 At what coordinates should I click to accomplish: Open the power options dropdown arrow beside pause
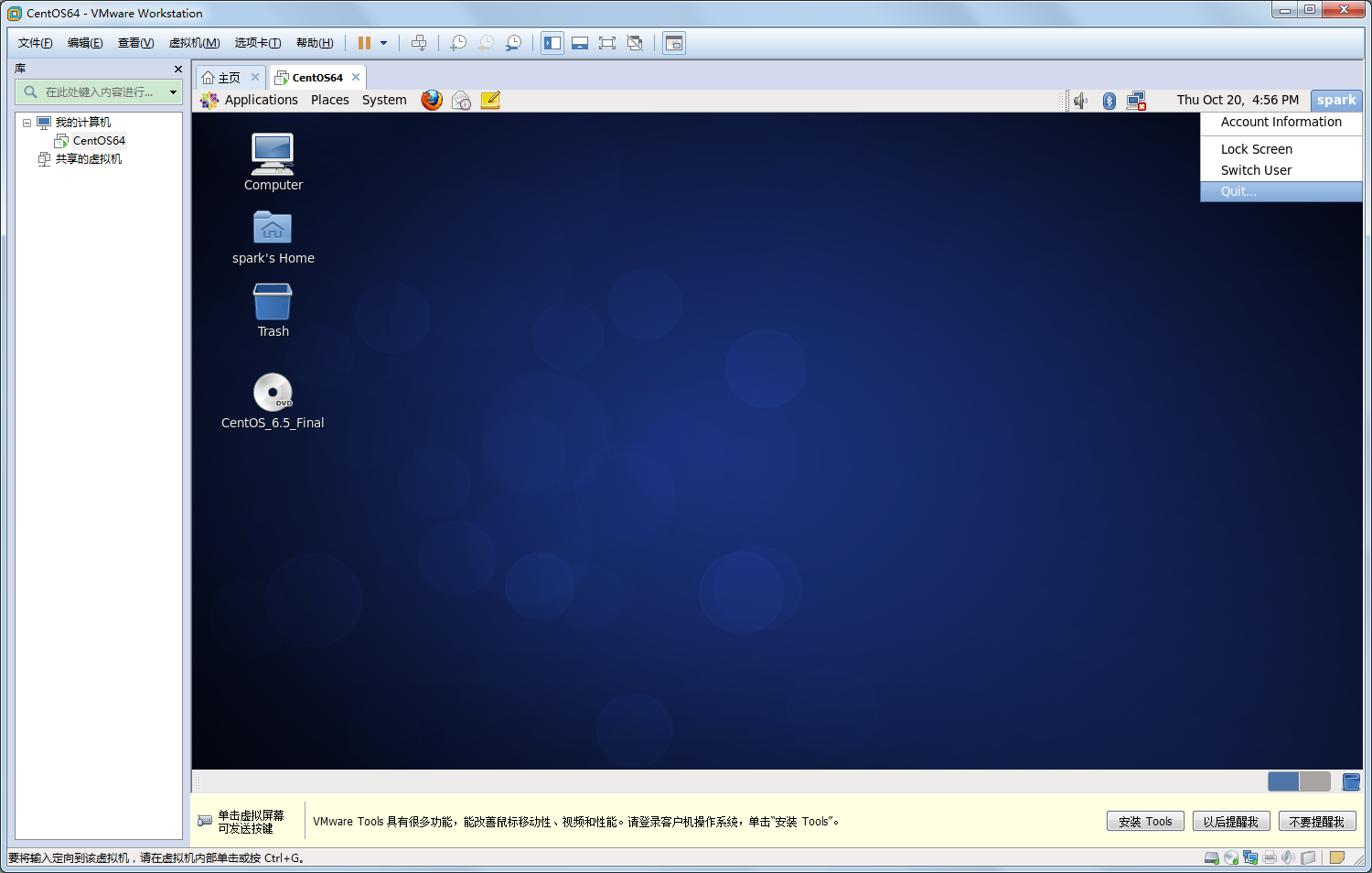tap(383, 43)
